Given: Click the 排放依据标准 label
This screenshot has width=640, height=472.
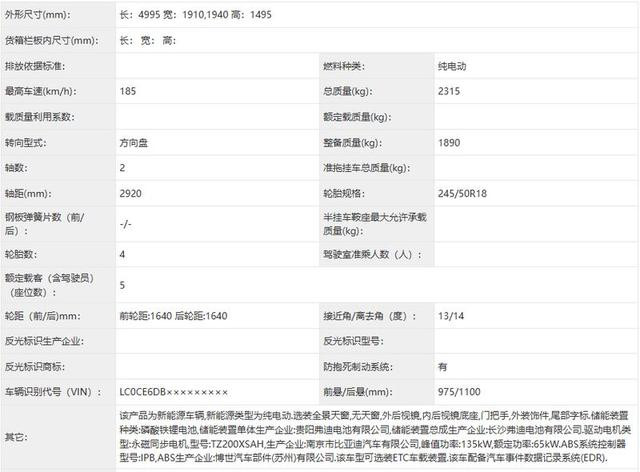Looking at the screenshot, I should (x=35, y=66).
